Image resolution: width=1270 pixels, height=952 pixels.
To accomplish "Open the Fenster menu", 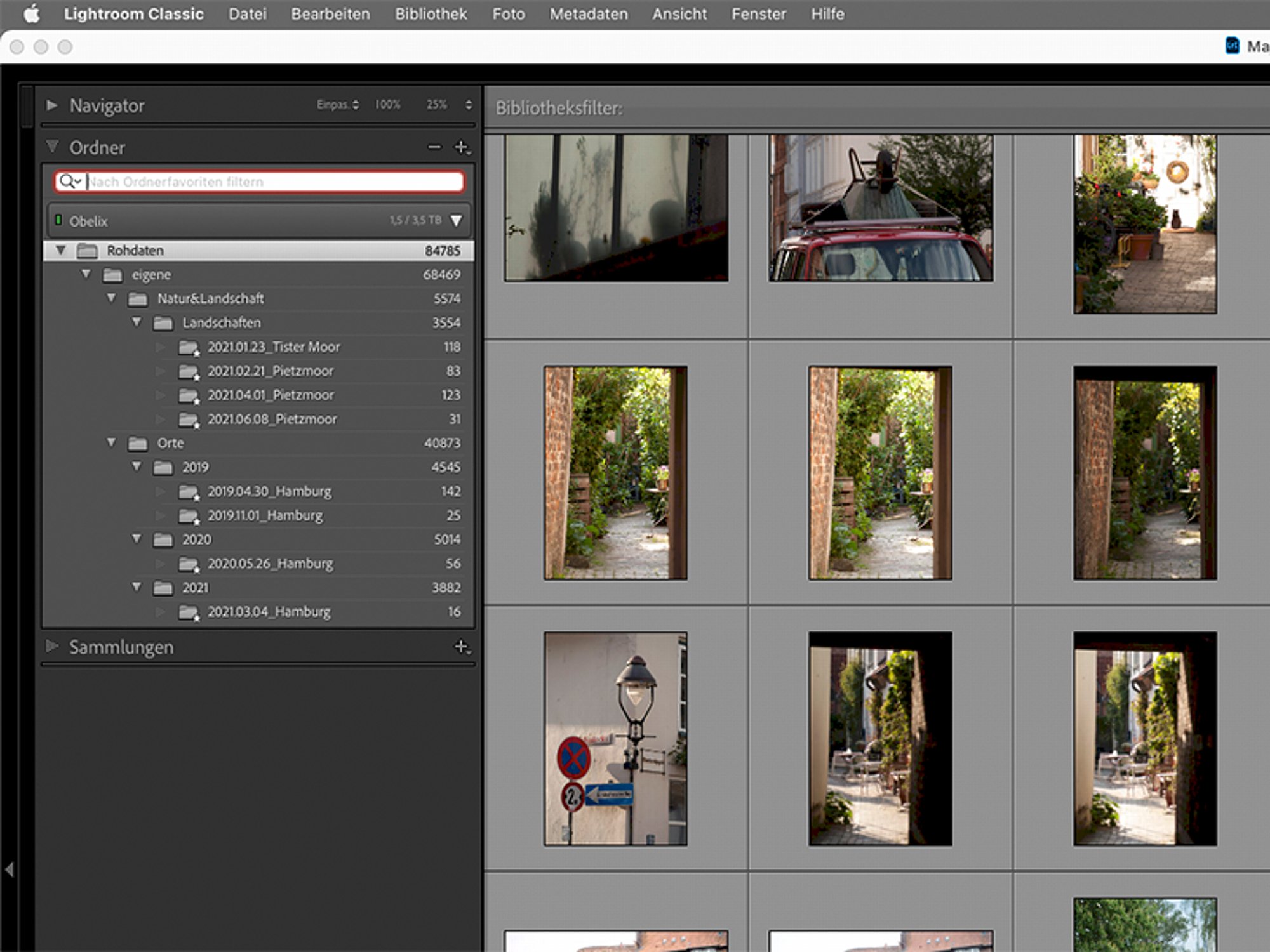I will click(x=759, y=14).
